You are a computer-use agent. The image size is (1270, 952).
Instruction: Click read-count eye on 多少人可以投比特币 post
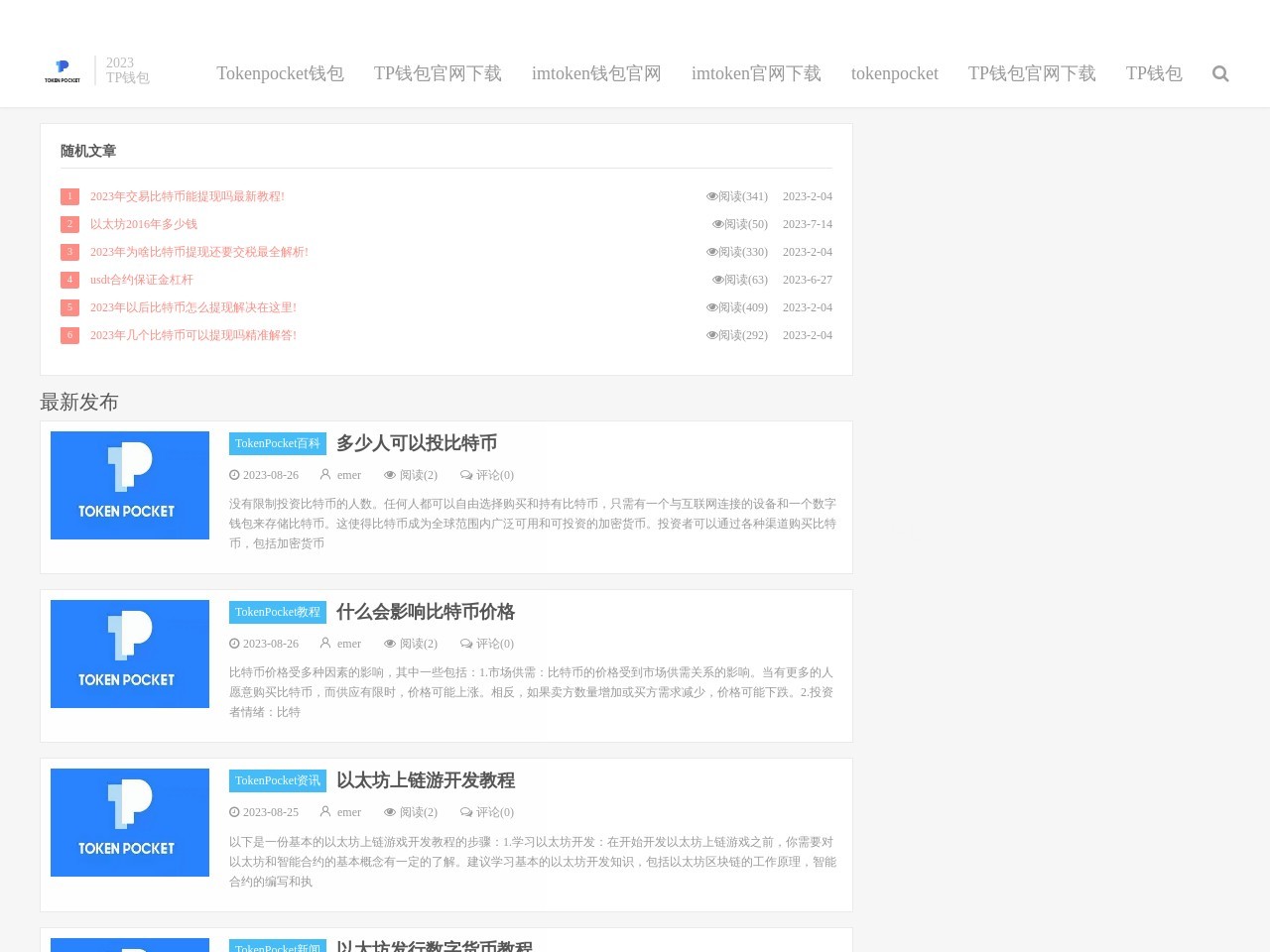[390, 475]
